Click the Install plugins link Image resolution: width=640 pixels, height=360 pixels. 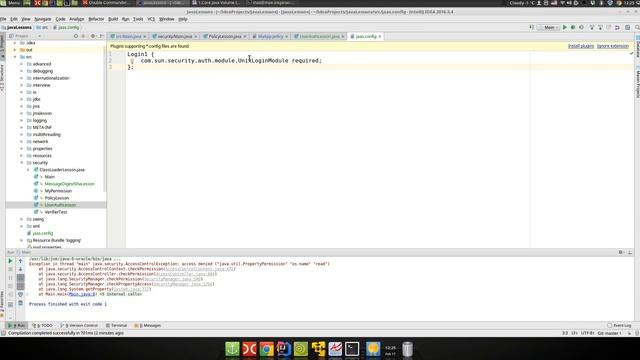coord(581,46)
